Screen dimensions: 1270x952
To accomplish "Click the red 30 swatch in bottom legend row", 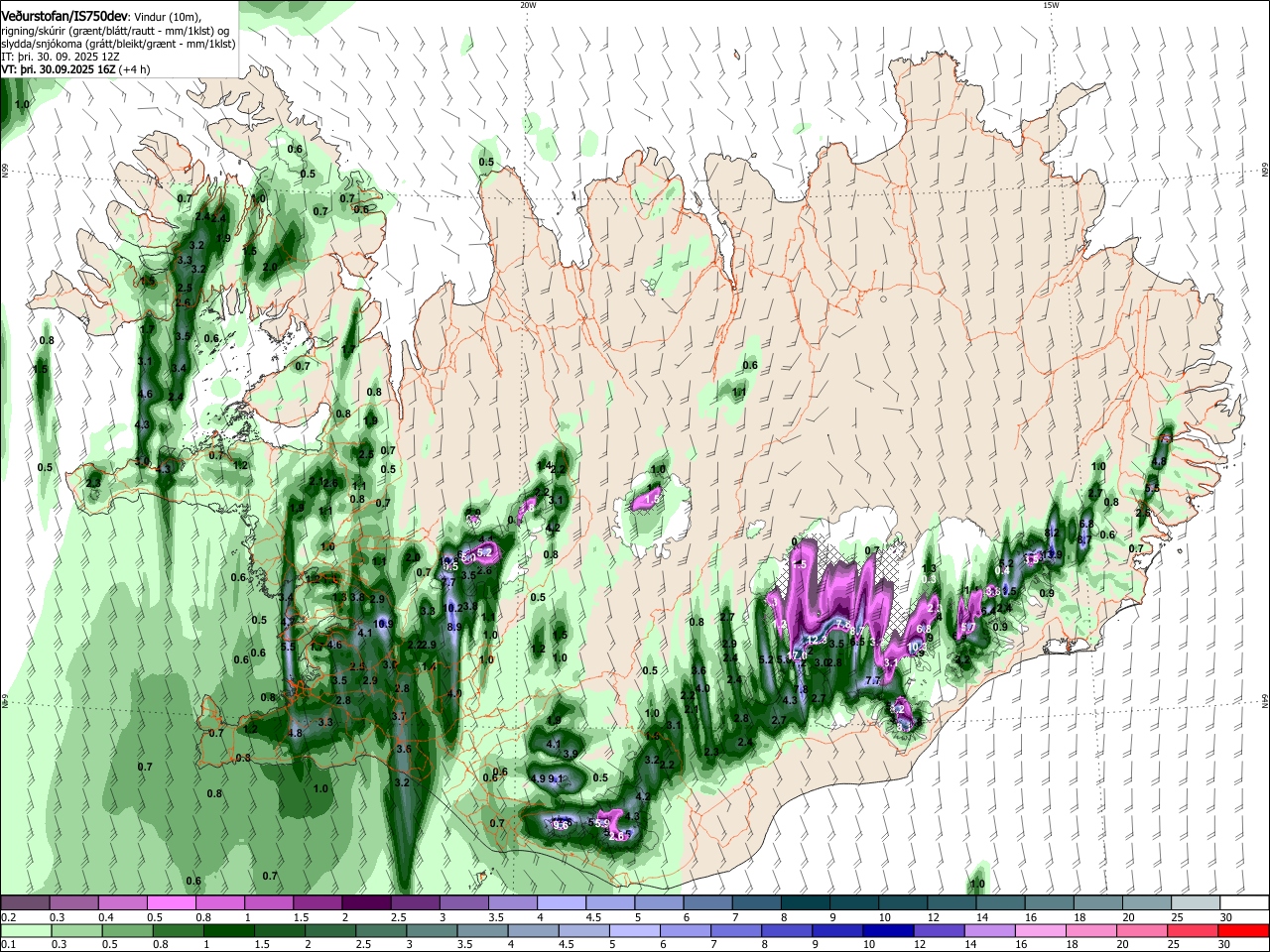I will point(1243,930).
